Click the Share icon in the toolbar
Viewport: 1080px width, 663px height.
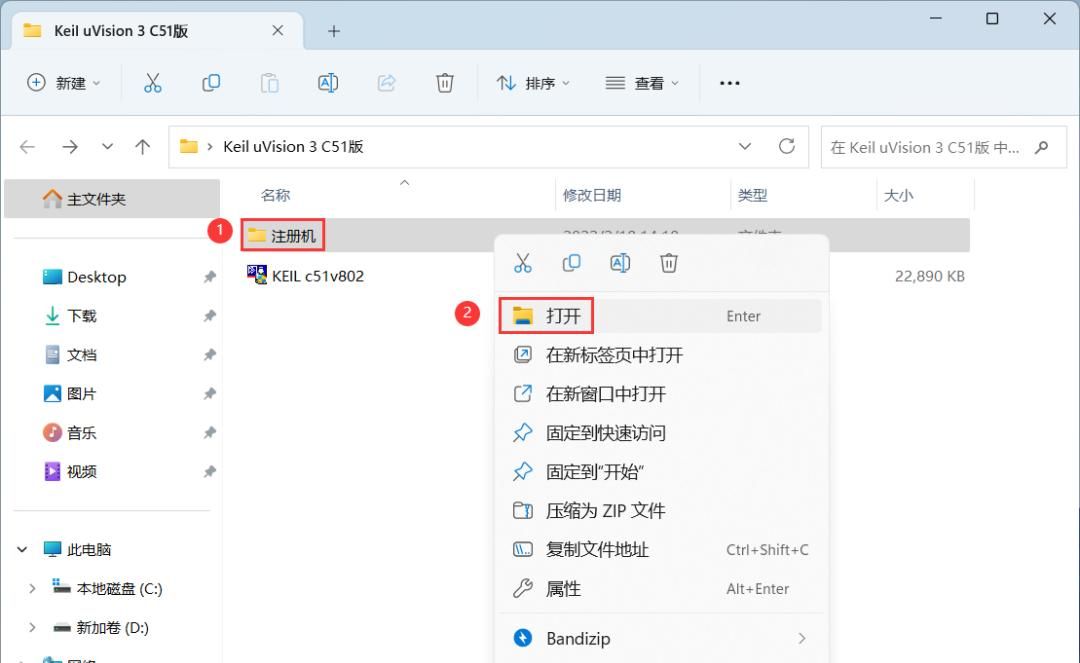pyautogui.click(x=386, y=83)
